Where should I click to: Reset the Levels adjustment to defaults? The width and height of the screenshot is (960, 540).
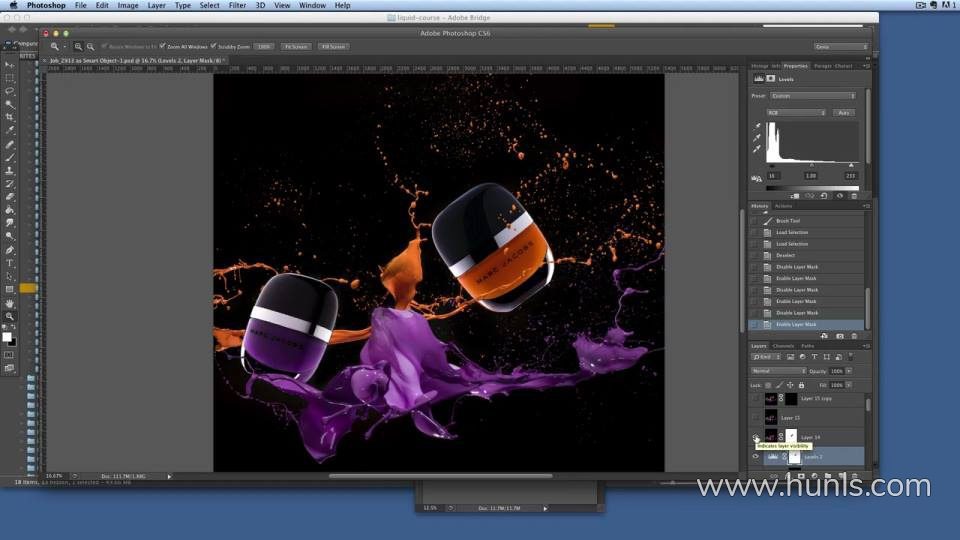point(825,196)
